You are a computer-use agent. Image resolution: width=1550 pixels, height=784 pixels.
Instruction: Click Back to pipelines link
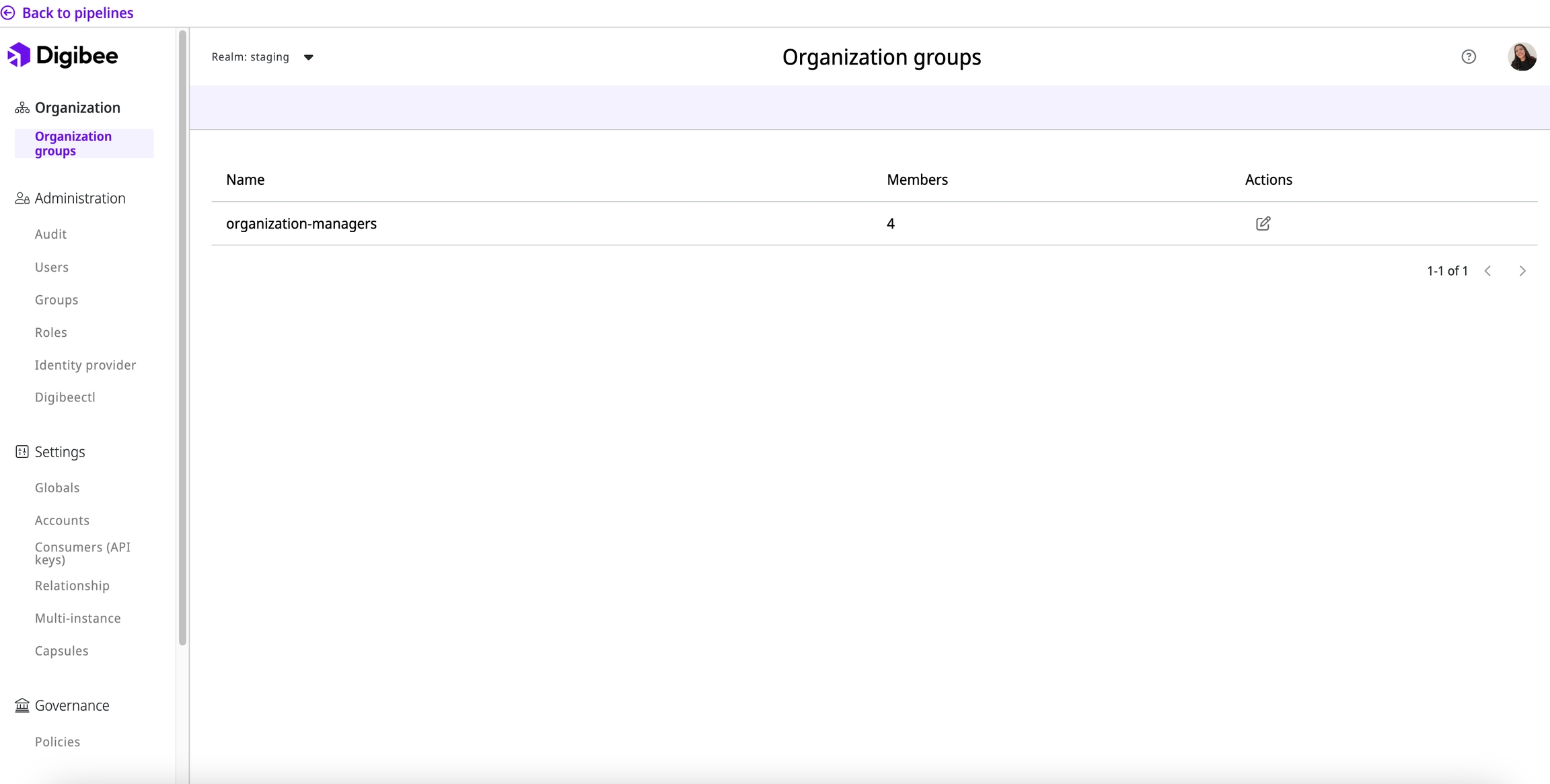pos(77,13)
